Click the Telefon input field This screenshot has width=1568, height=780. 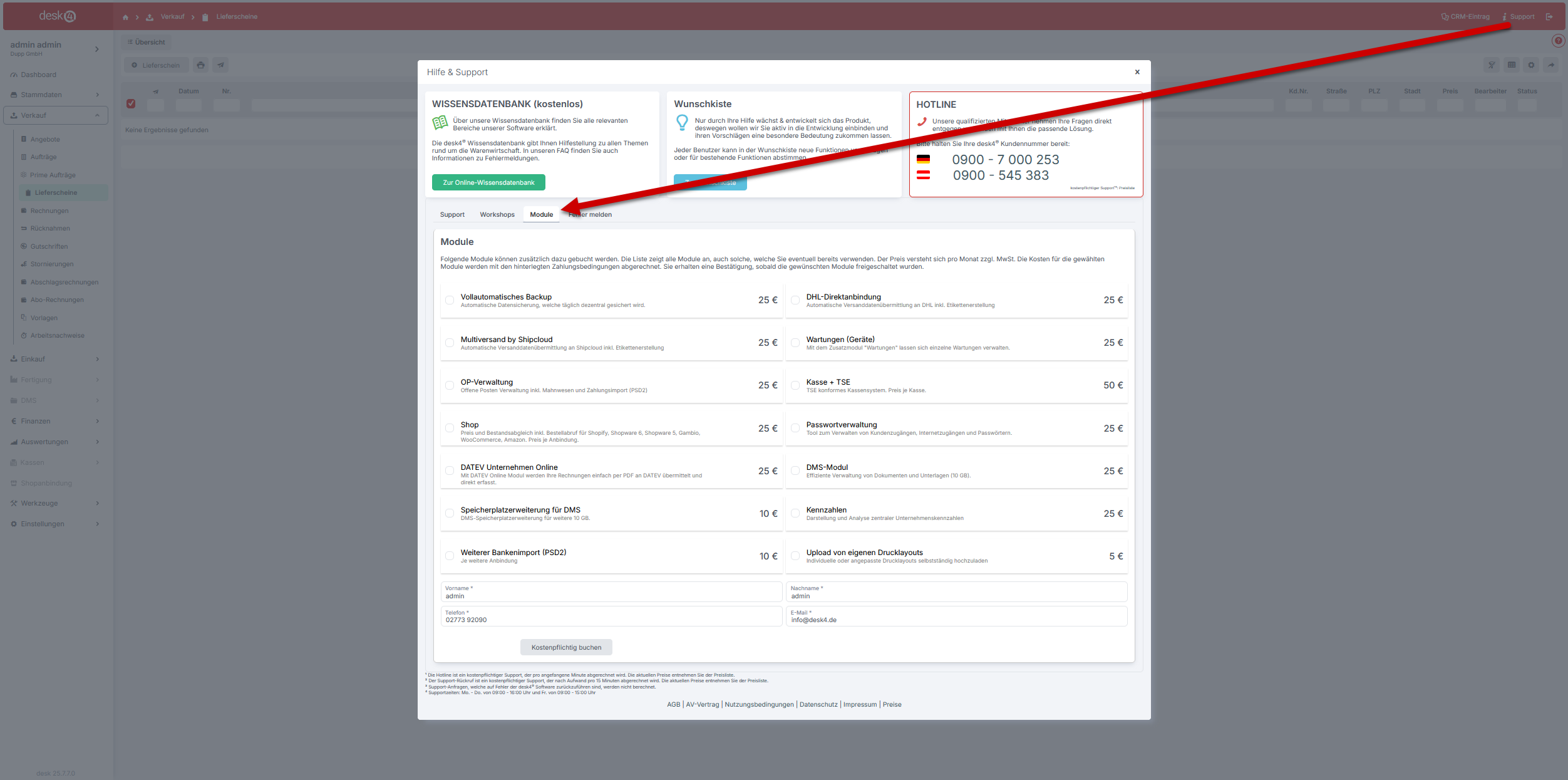click(x=611, y=616)
